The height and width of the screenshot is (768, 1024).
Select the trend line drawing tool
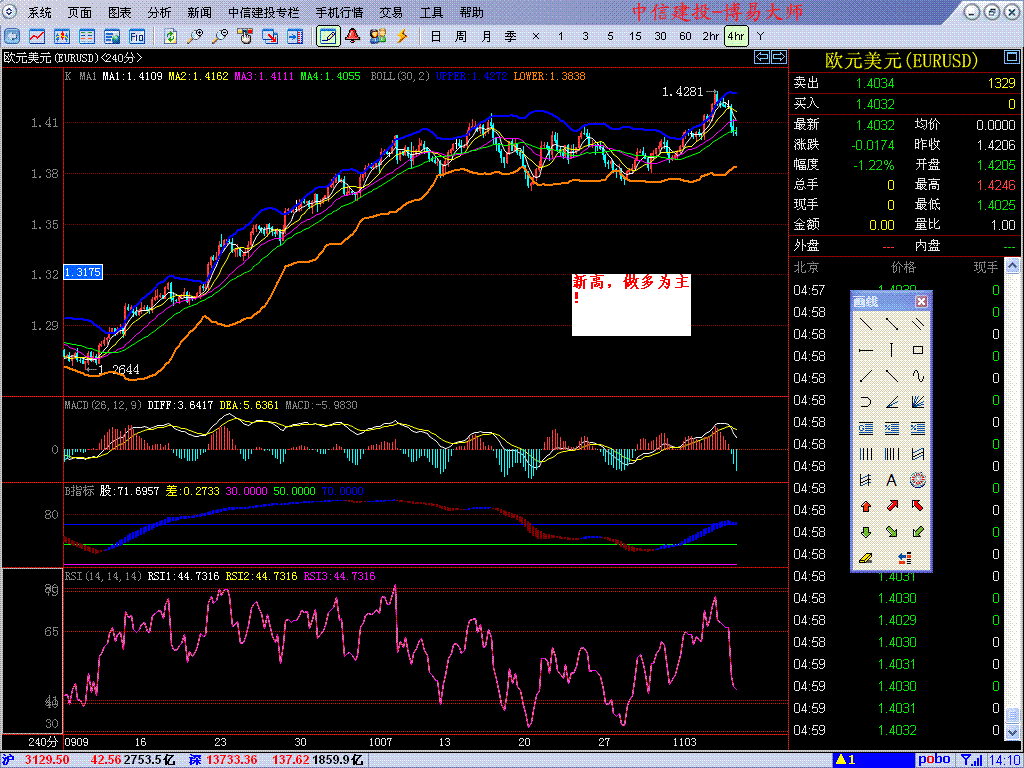[x=866, y=324]
